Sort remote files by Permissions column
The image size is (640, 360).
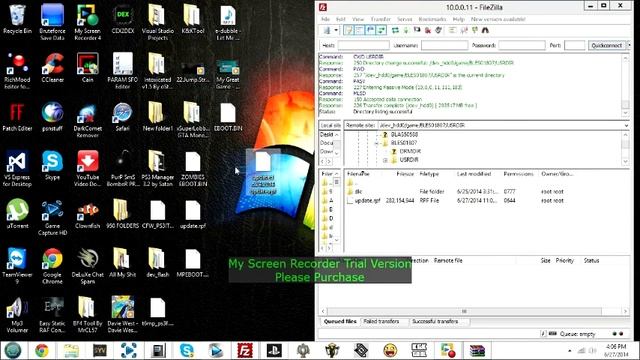point(518,174)
